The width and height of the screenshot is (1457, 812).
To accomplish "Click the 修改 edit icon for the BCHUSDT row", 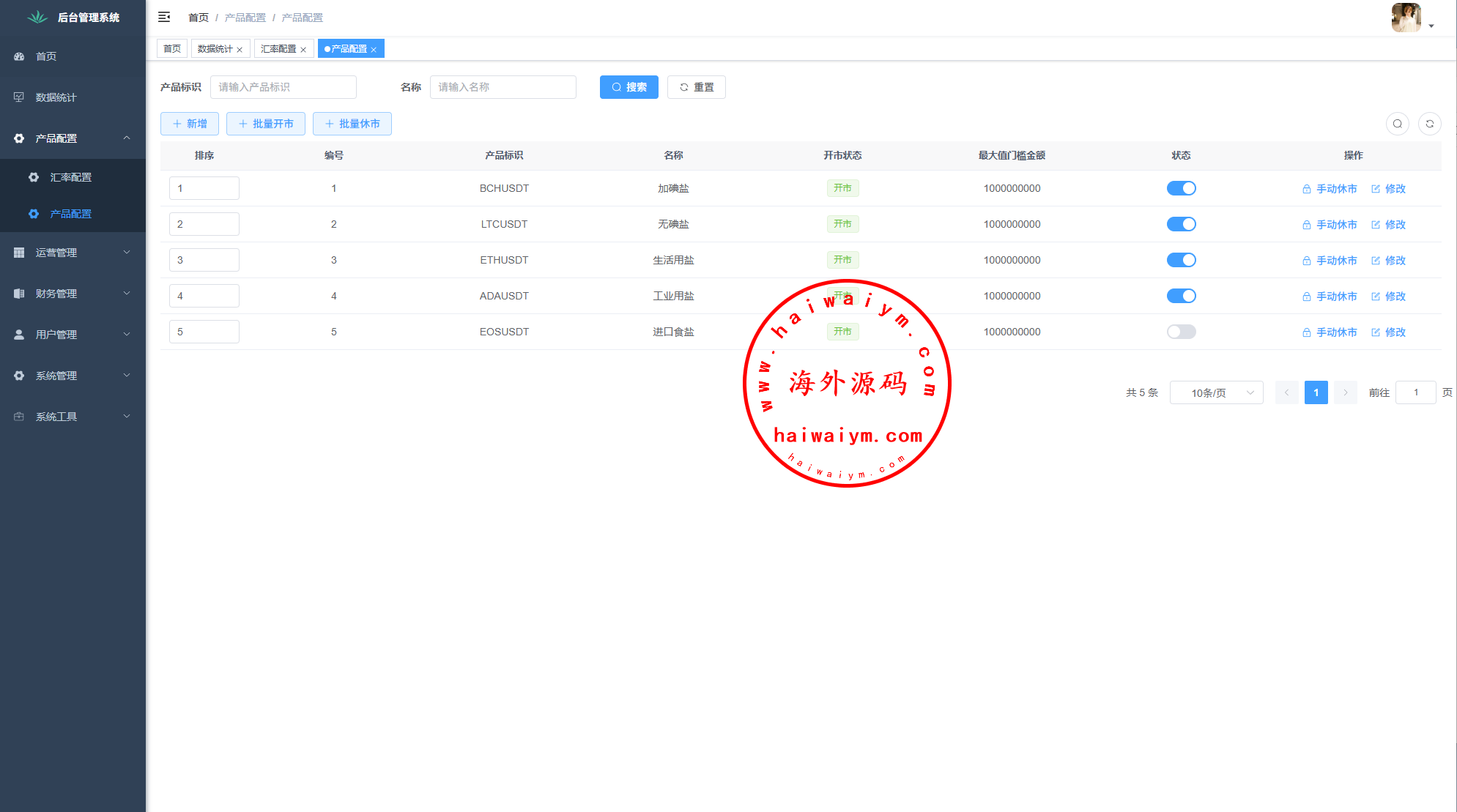I will click(1375, 189).
